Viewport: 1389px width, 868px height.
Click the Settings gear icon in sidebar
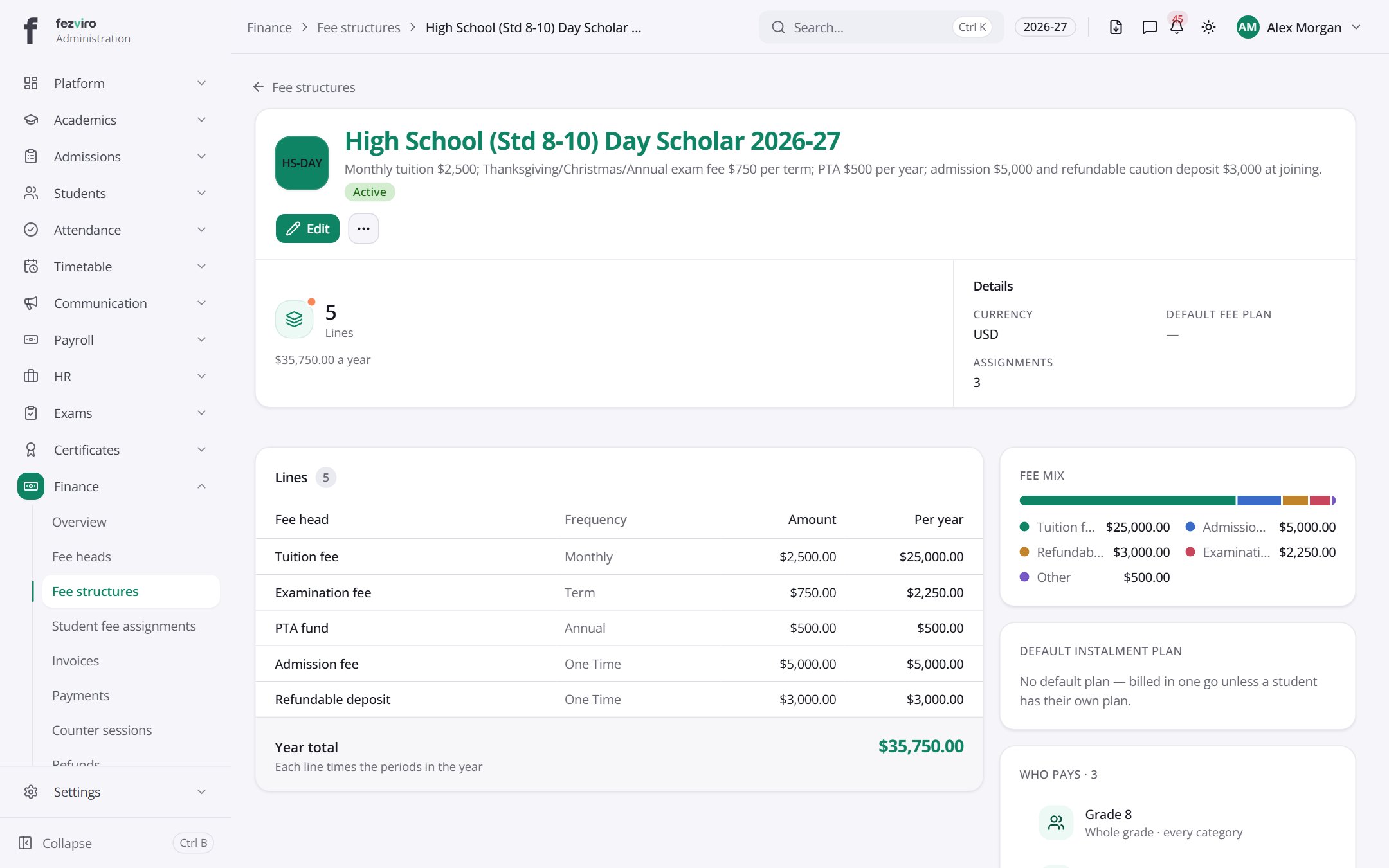(31, 791)
